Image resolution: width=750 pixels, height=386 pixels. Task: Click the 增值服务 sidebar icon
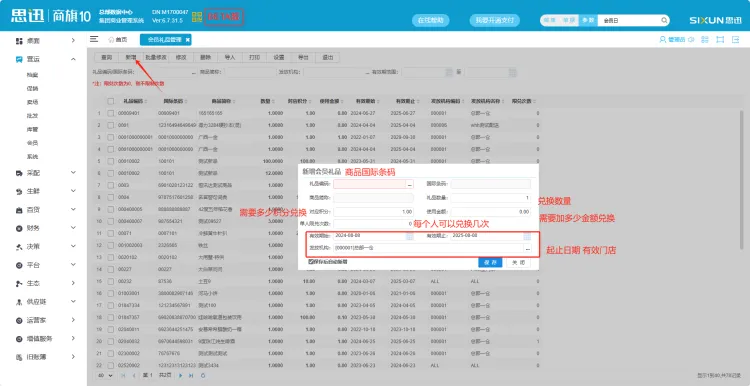tap(19, 339)
